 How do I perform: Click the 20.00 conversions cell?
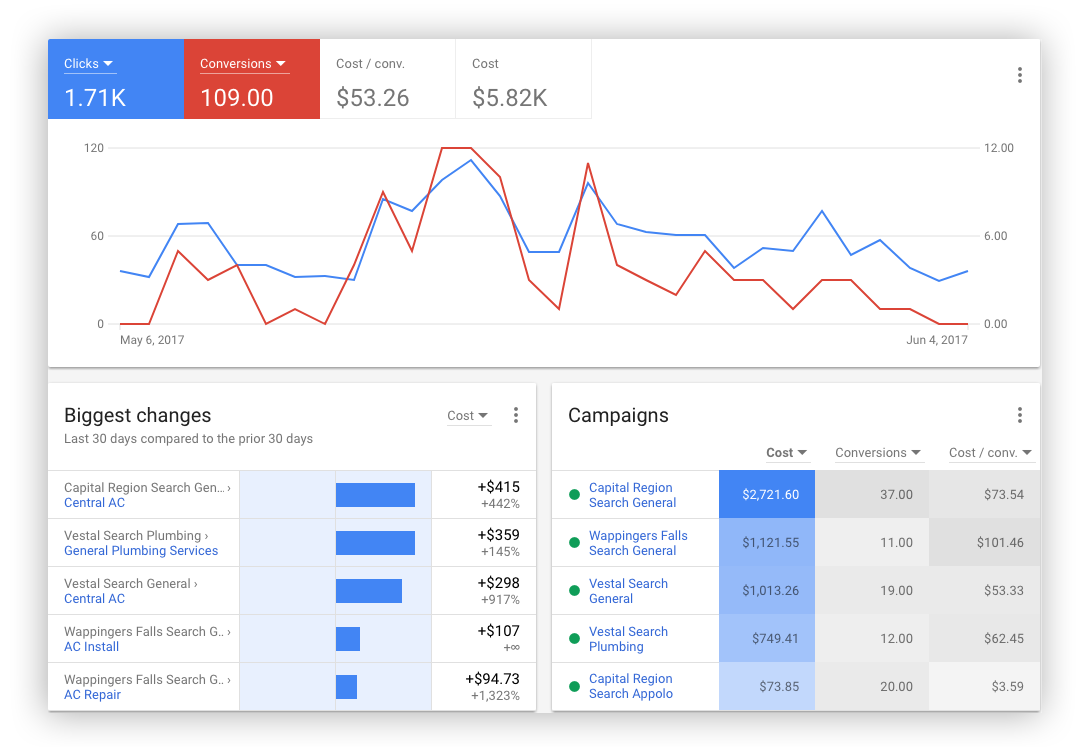(x=872, y=687)
